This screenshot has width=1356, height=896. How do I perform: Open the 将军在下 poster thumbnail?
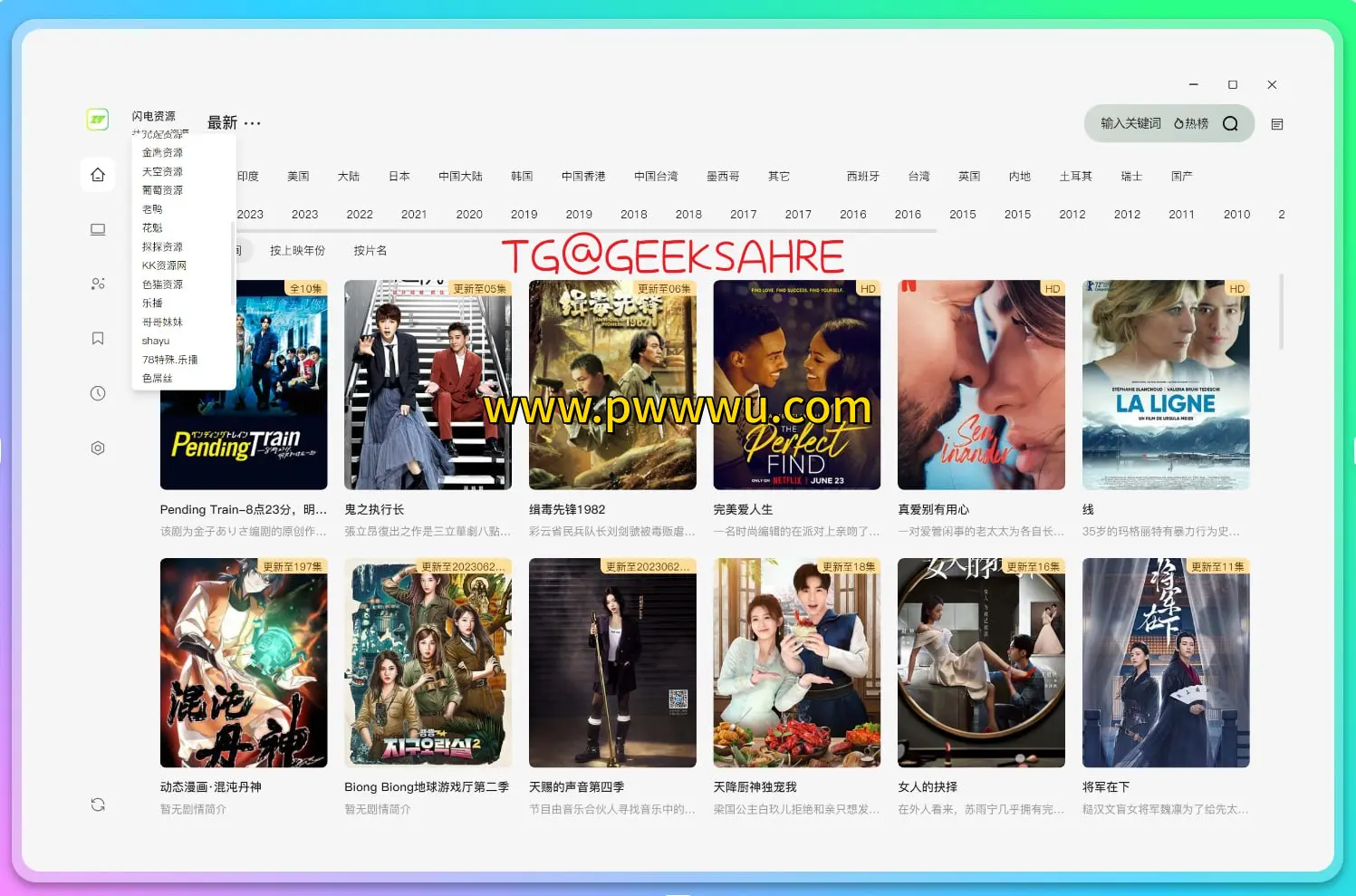(1166, 662)
